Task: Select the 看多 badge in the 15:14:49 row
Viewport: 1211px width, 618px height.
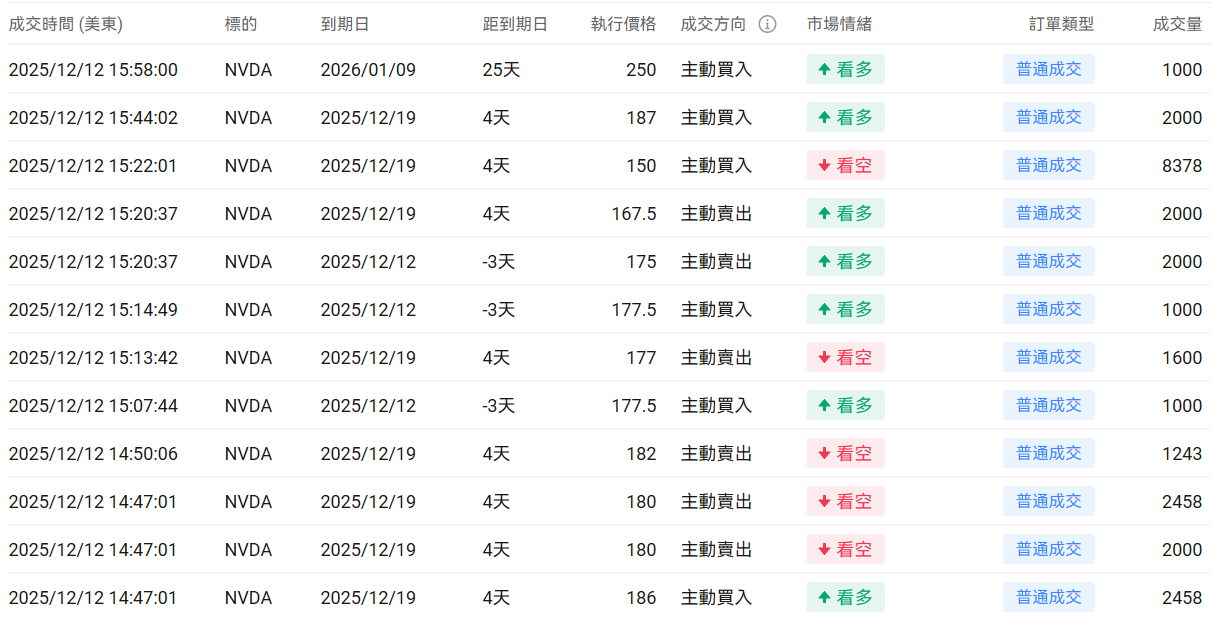Action: [x=845, y=310]
